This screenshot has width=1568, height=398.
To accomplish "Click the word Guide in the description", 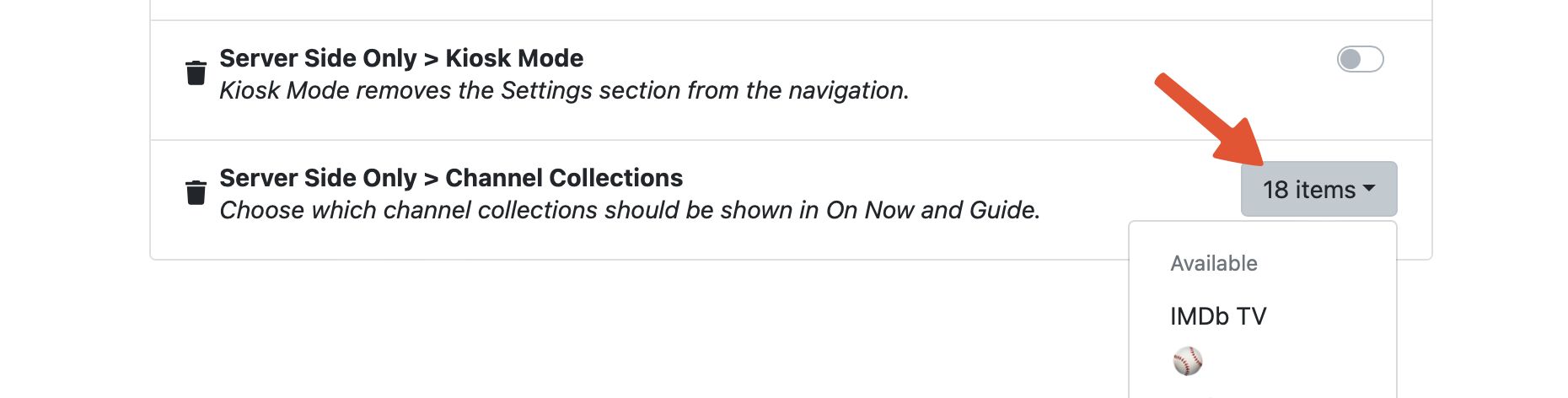I will tap(1004, 210).
